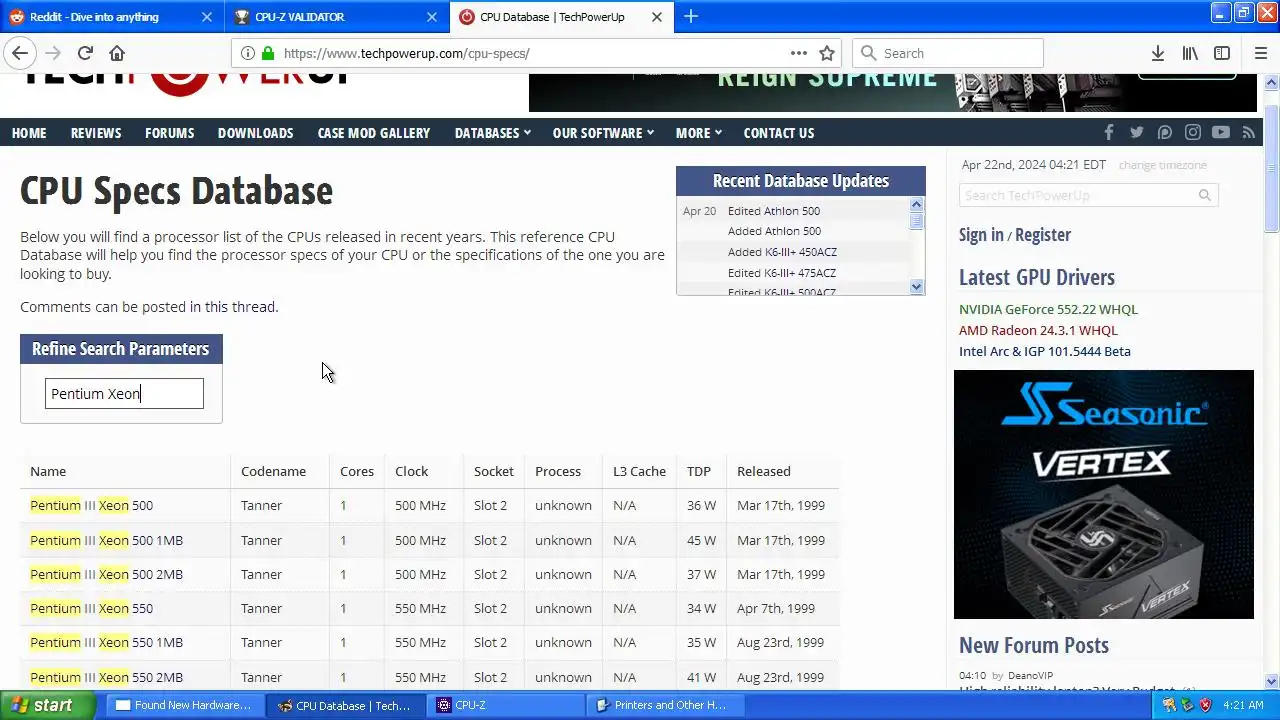The height and width of the screenshot is (720, 1280).
Task: Click the Register link
Action: click(1042, 234)
